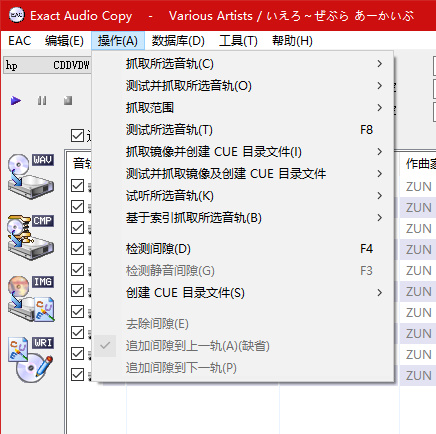Open the 帮助(H) menu
This screenshot has height=434, width=436.
click(292, 41)
